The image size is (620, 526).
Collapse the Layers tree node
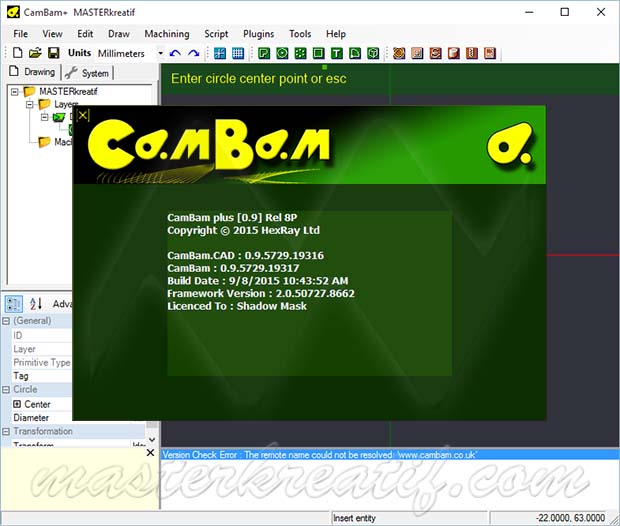pos(30,104)
